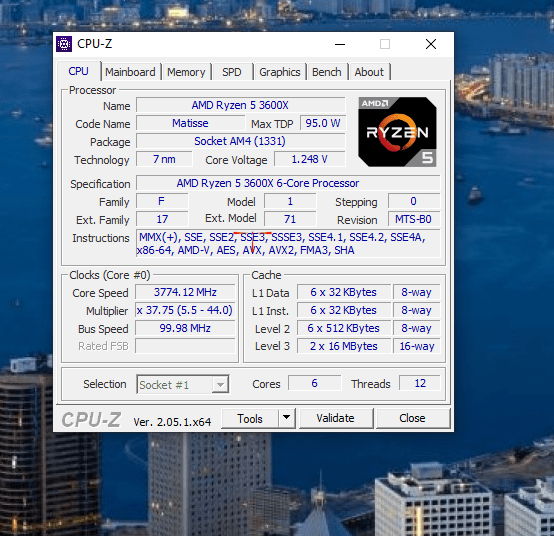Open the Graphics tab
Screen dimensions: 554x536
click(280, 72)
